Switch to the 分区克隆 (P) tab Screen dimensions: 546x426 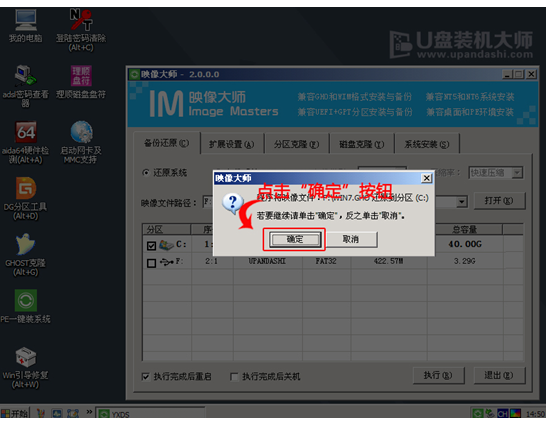click(296, 144)
